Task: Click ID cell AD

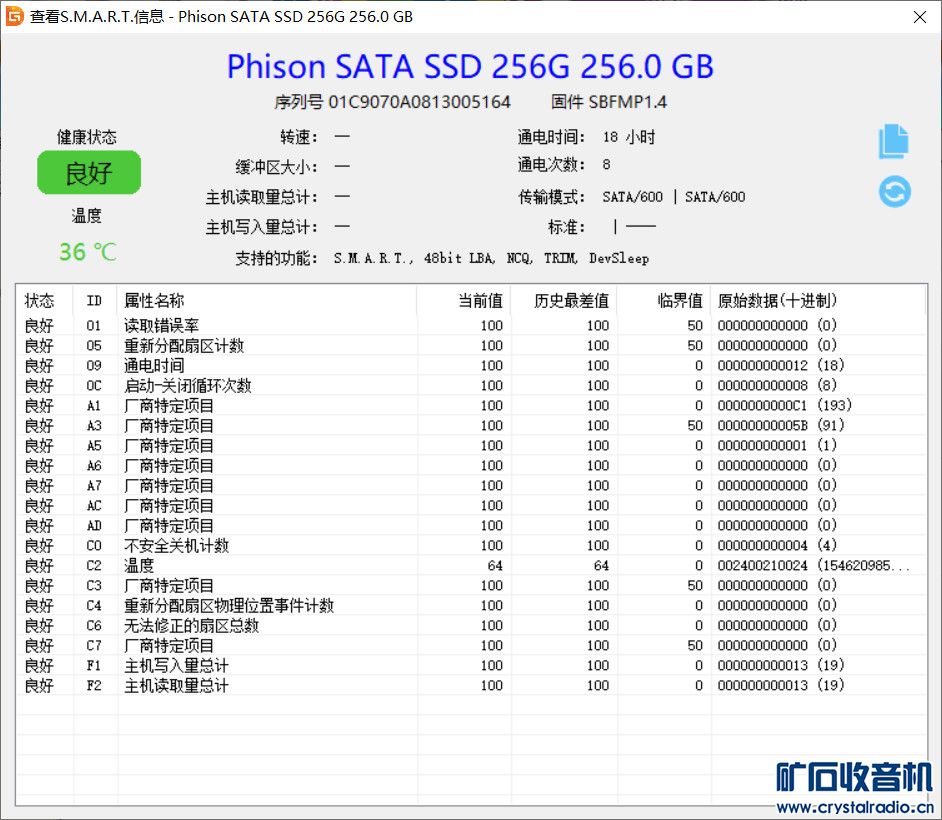Action: (x=94, y=526)
